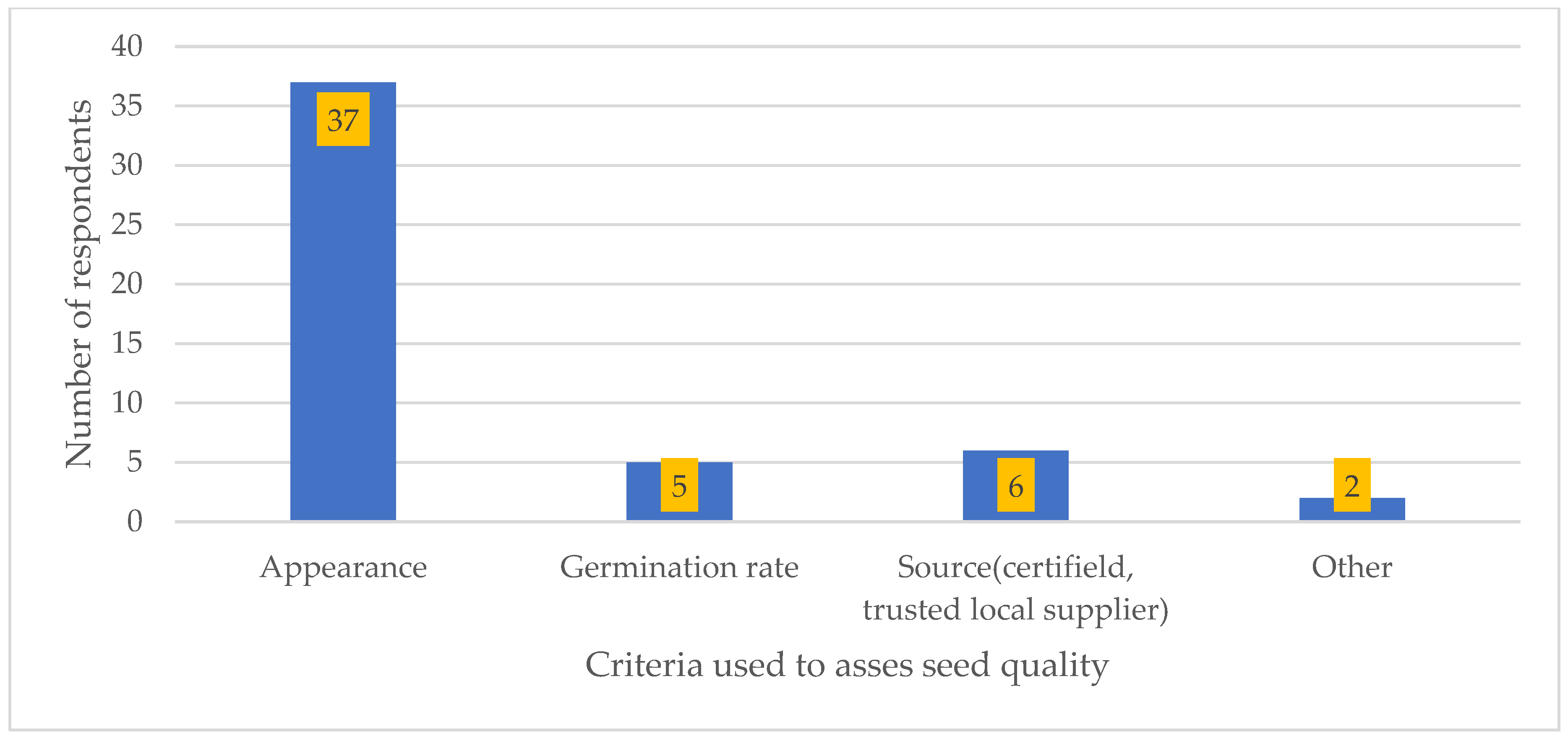Click the Source(certifield, trusted local supplier) label
Screen dimensions: 1568x739
(1015, 588)
